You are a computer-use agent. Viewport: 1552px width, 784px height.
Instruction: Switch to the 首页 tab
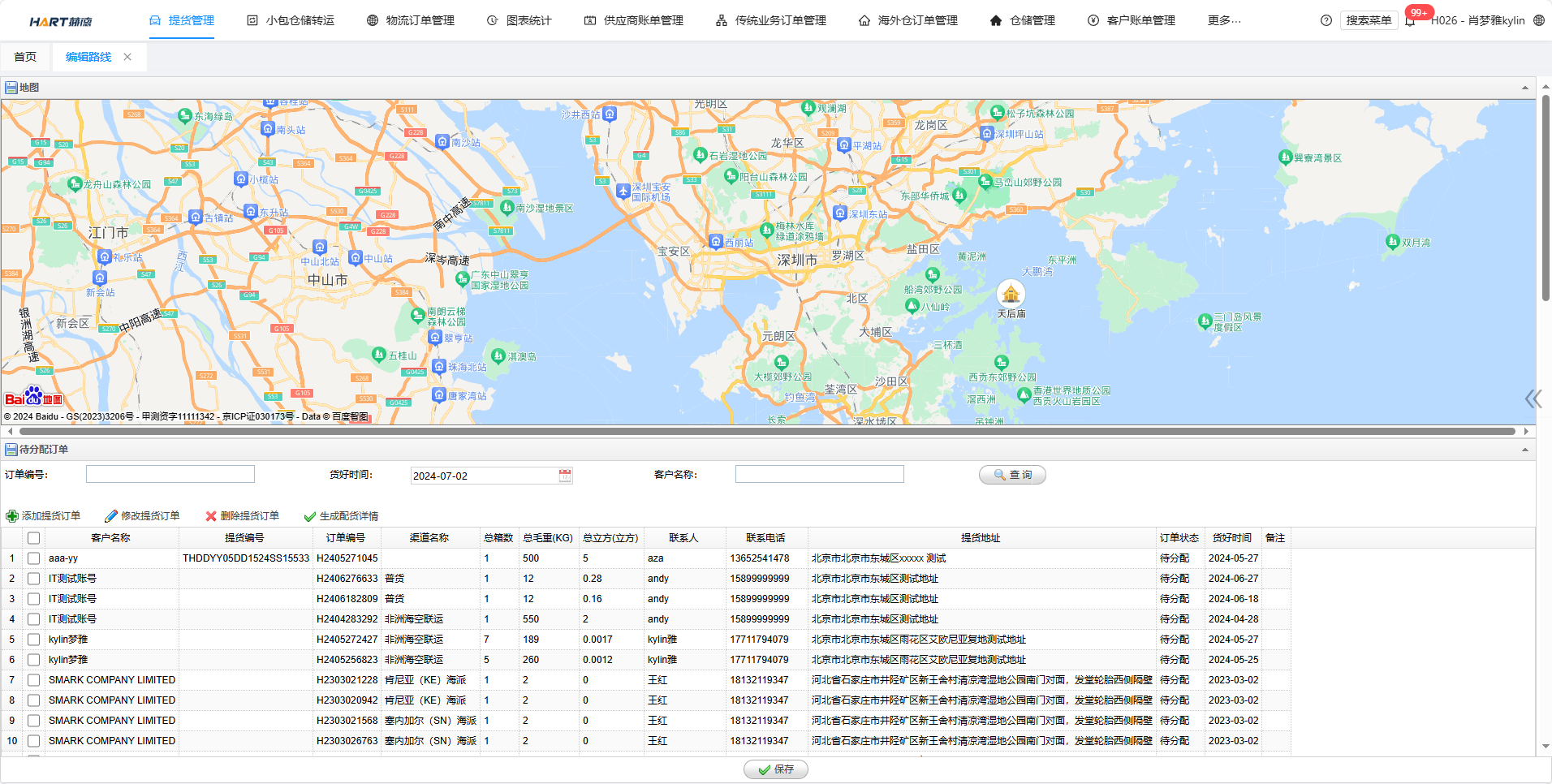coord(25,57)
